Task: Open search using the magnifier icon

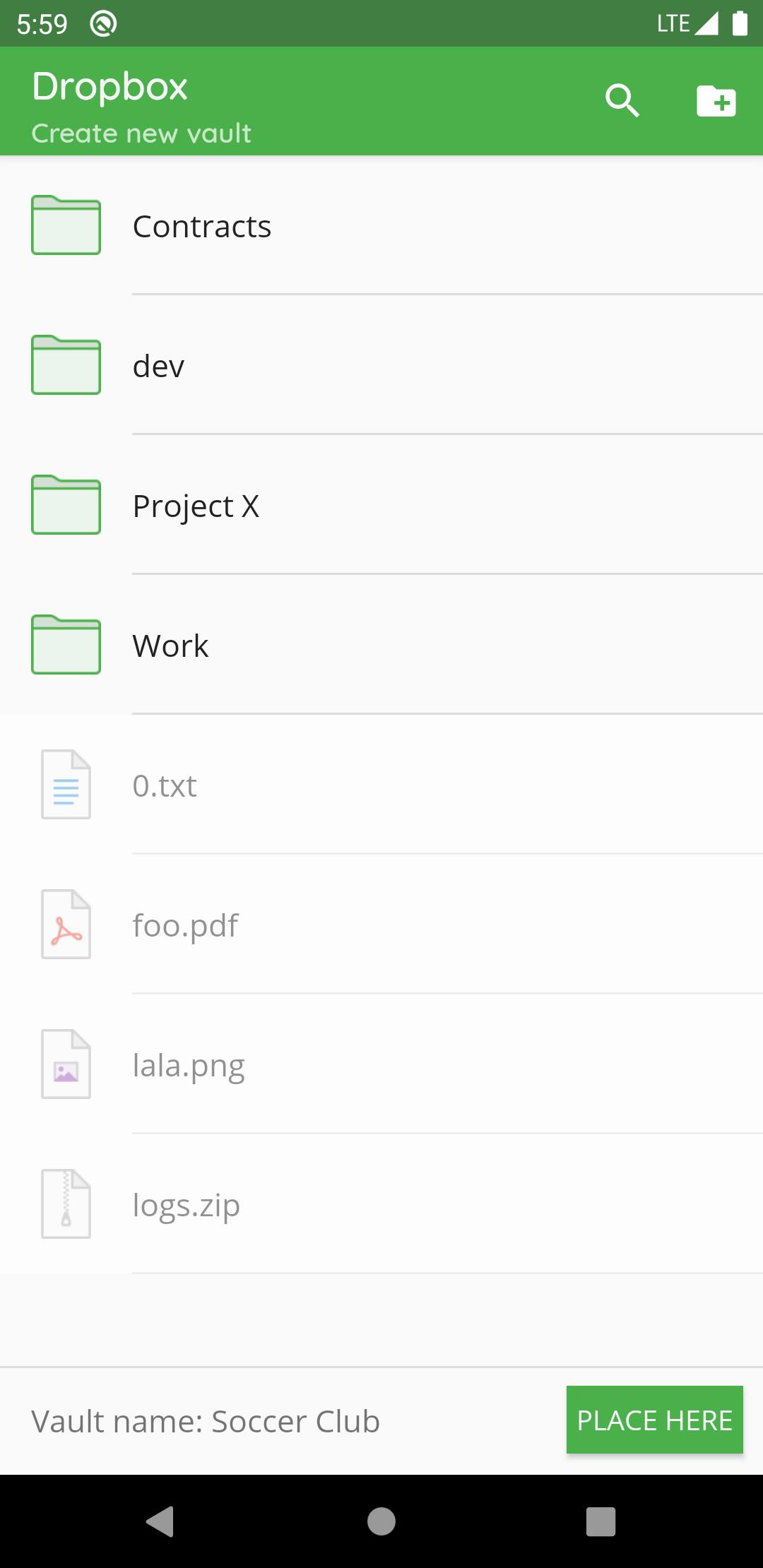Action: coord(622,101)
